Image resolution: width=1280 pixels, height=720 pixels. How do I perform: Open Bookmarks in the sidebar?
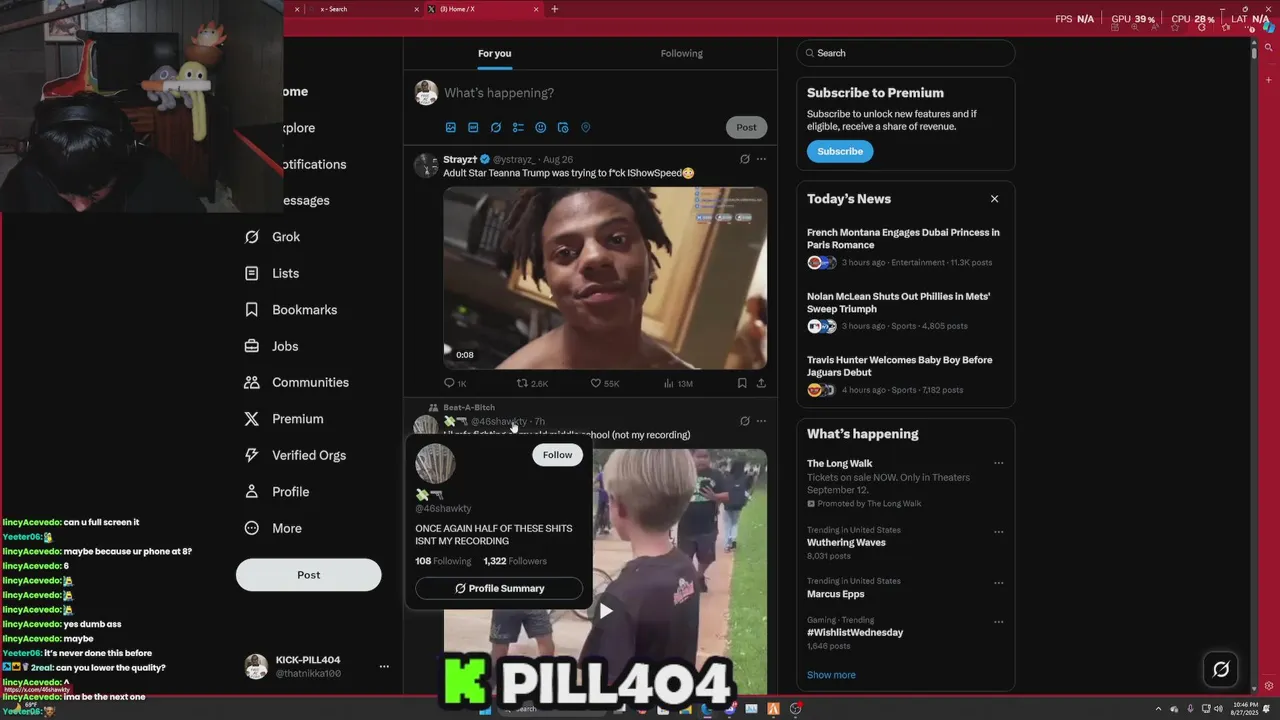coord(290,310)
